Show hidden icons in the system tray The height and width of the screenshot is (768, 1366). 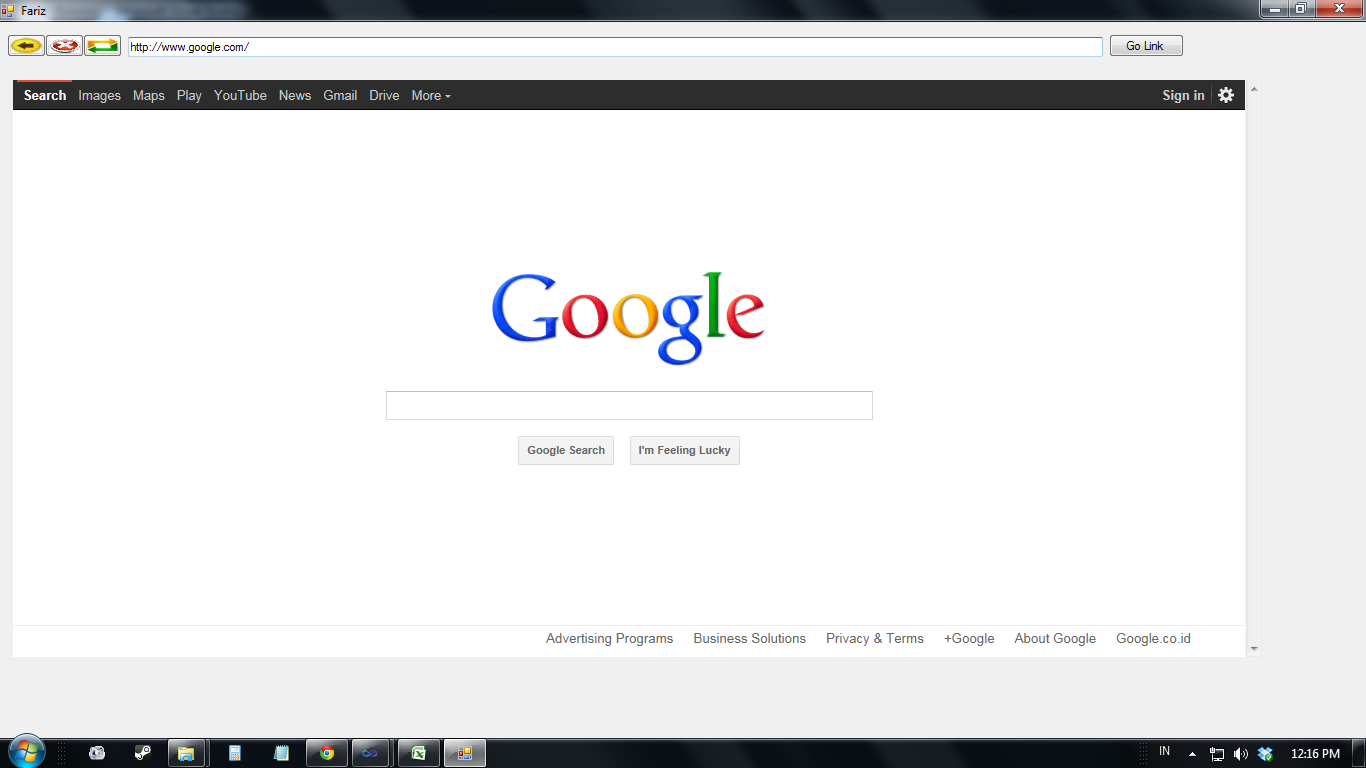pyautogui.click(x=1191, y=753)
